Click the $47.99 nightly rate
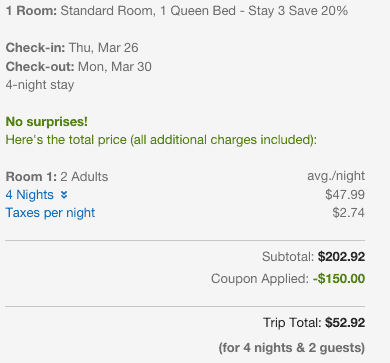390x363 pixels. click(345, 195)
